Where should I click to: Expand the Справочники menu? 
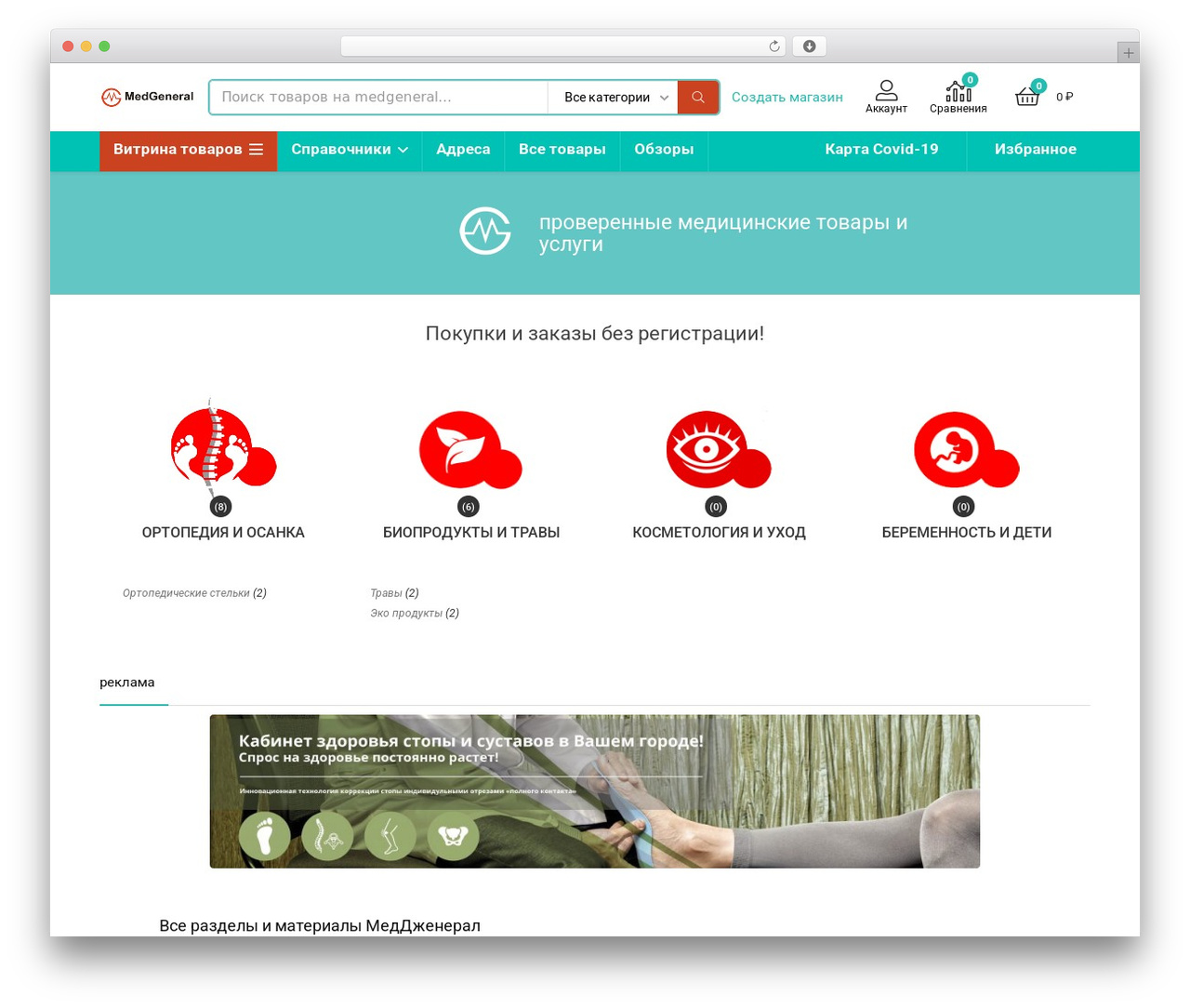[x=350, y=150]
